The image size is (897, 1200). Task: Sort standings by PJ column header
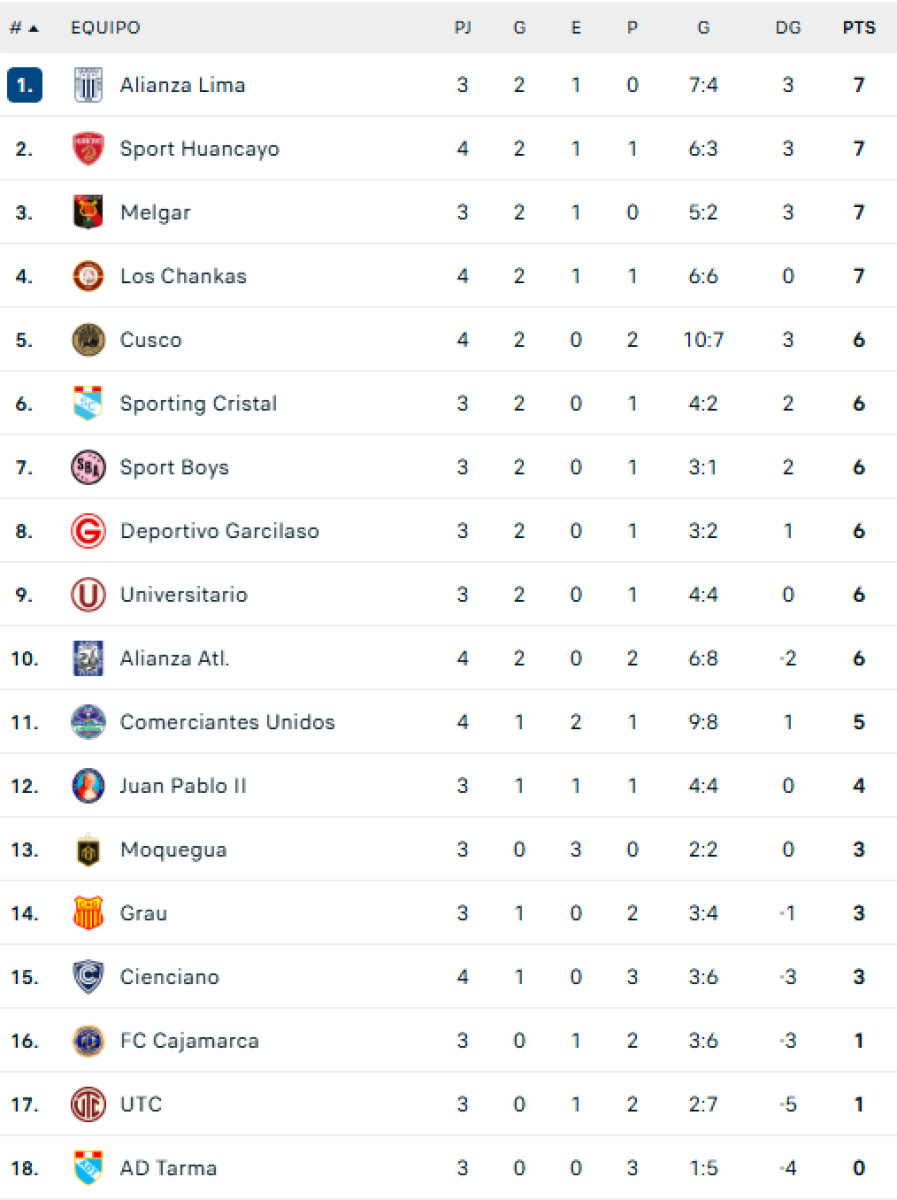point(463,28)
